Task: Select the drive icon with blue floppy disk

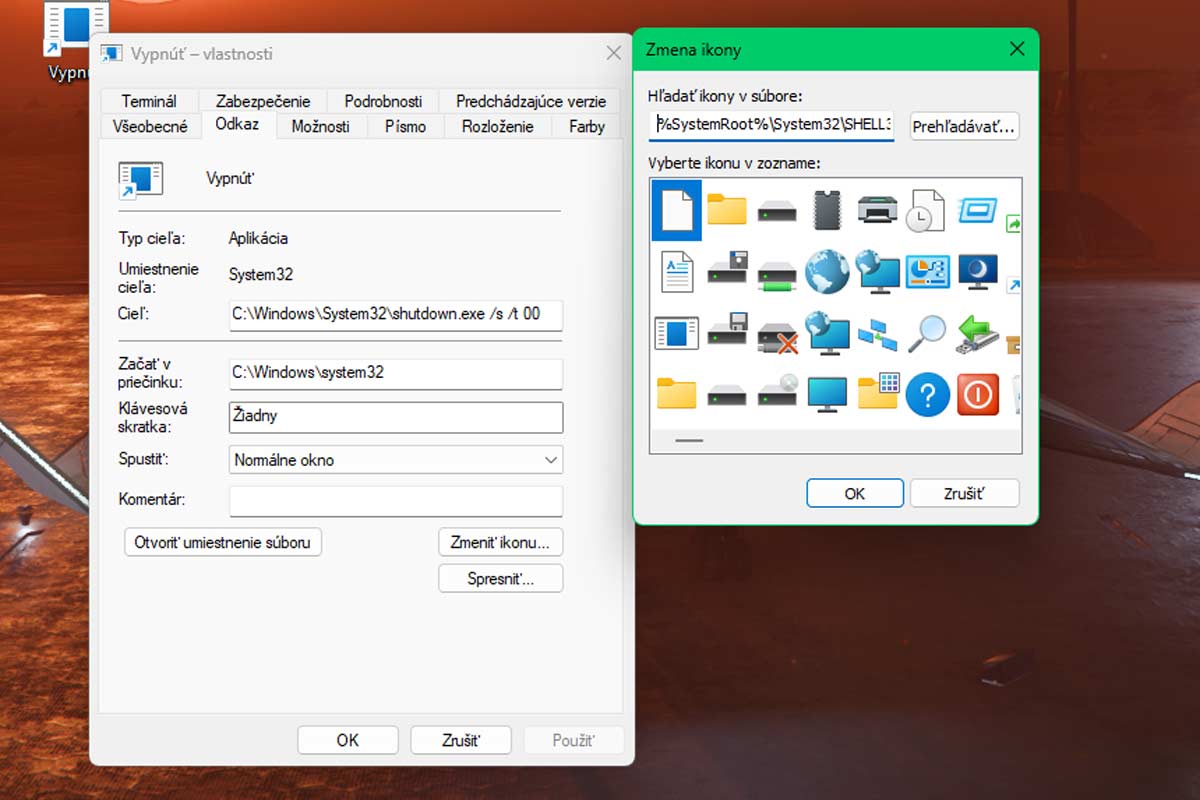Action: [727, 330]
